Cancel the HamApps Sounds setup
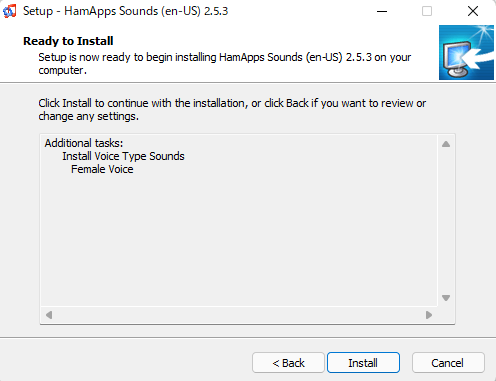Viewport: 496px width, 381px height. tap(448, 362)
